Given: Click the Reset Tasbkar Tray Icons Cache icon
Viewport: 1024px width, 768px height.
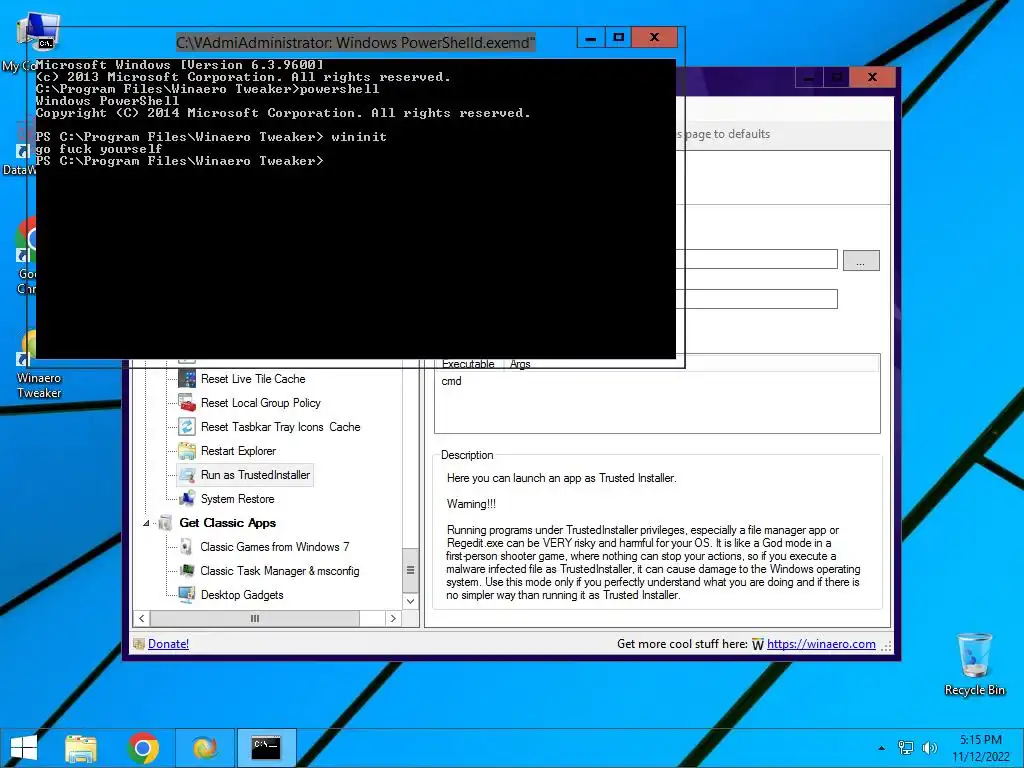Looking at the screenshot, I should click(x=187, y=427).
